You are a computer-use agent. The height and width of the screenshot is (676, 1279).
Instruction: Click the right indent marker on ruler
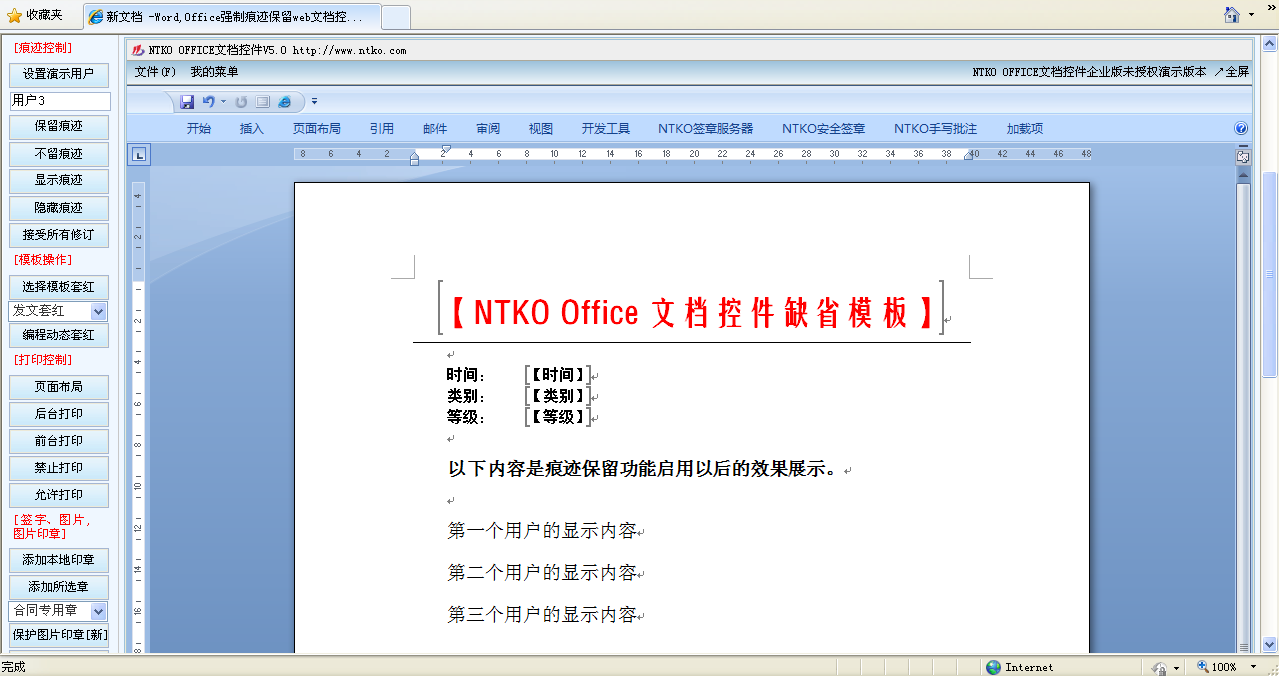tap(968, 156)
